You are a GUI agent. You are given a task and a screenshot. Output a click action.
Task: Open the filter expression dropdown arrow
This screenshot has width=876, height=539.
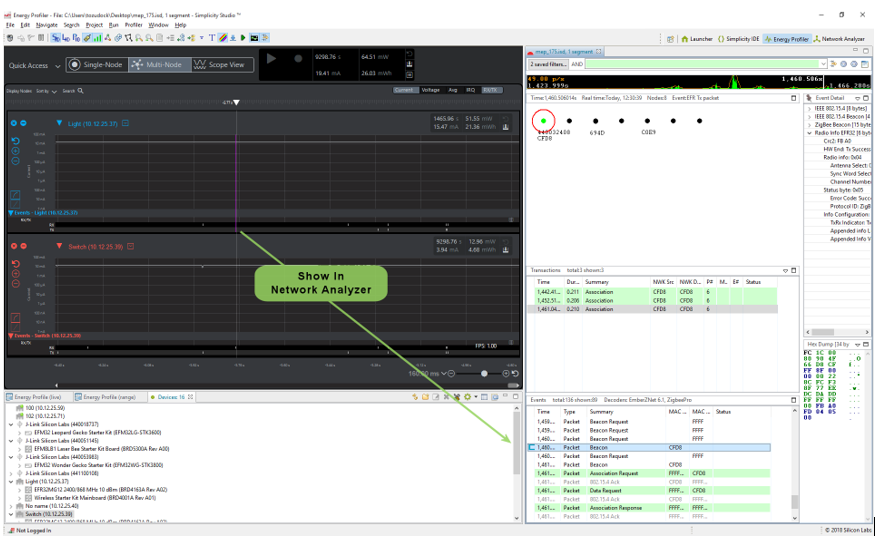coord(823,64)
